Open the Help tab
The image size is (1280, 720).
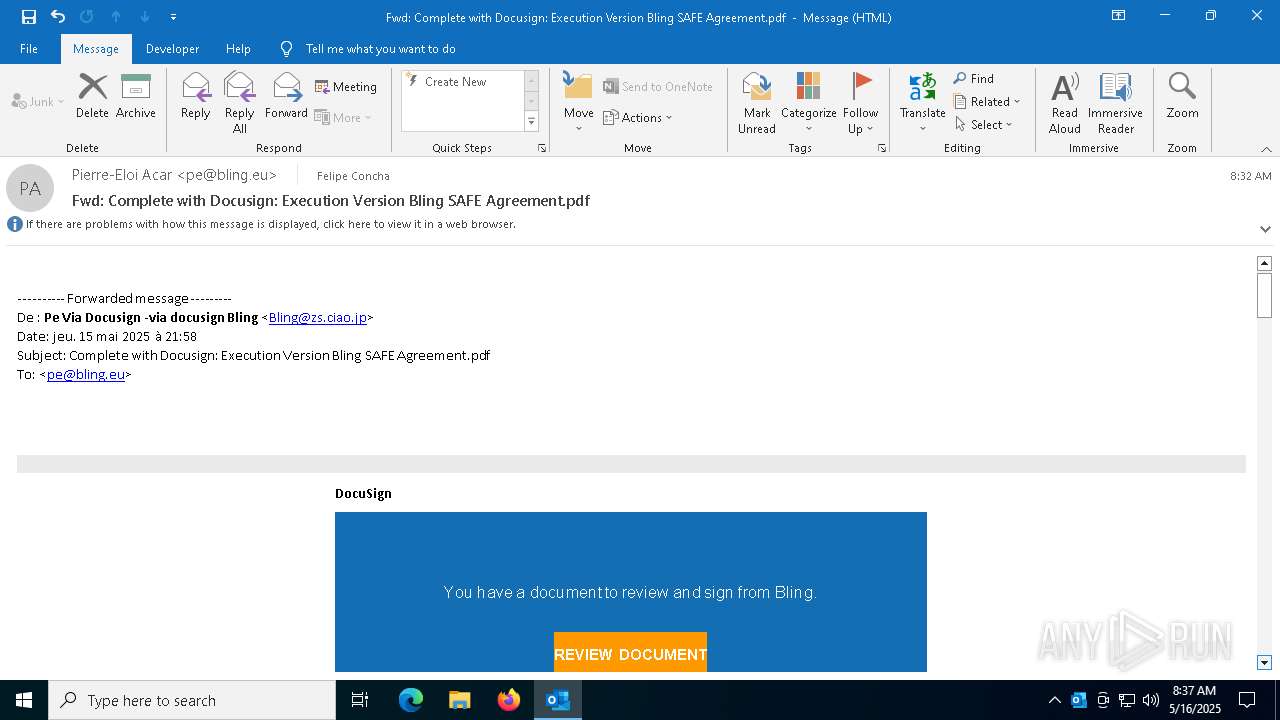[238, 48]
